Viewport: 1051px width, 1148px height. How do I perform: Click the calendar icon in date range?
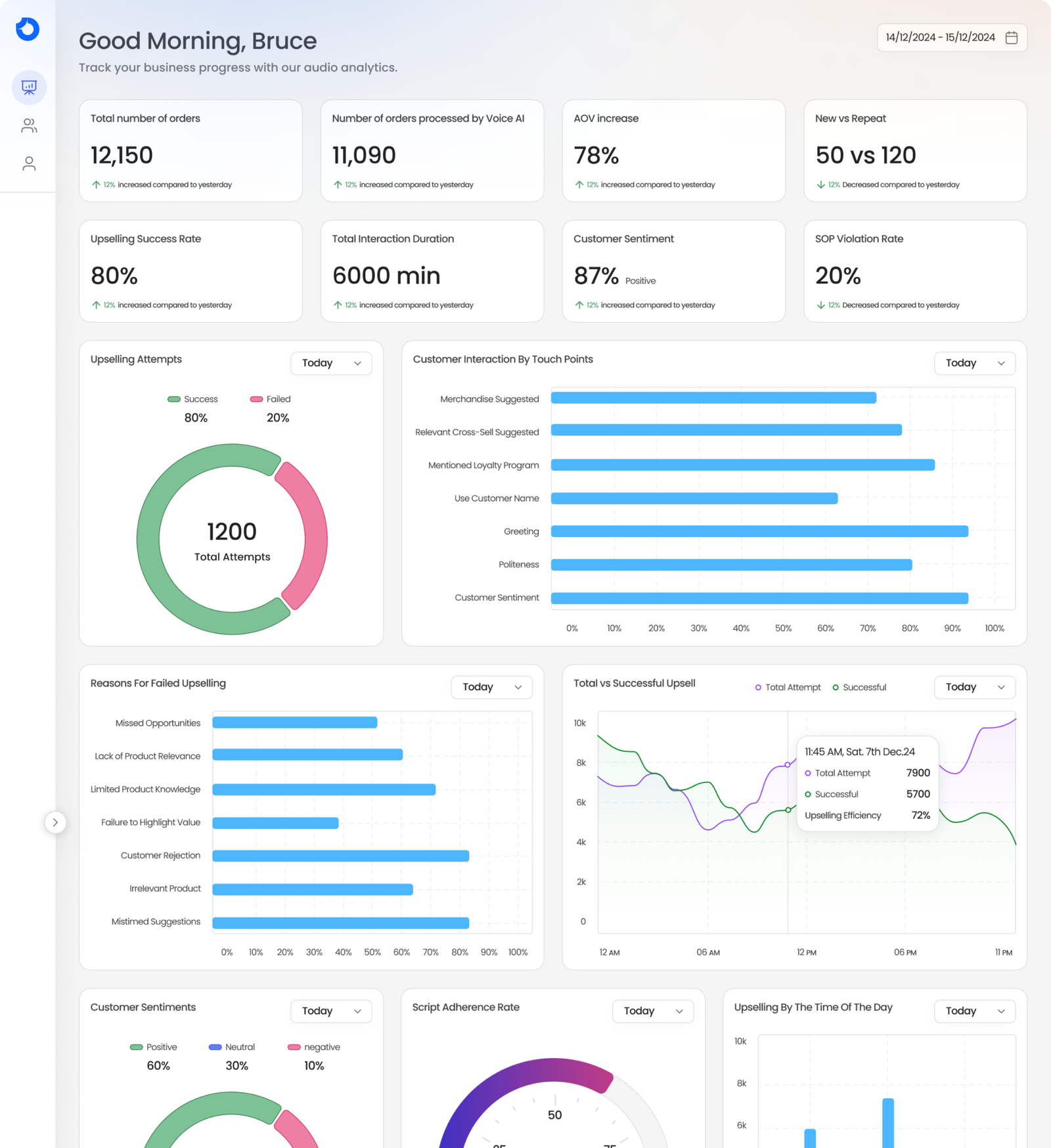(1012, 37)
